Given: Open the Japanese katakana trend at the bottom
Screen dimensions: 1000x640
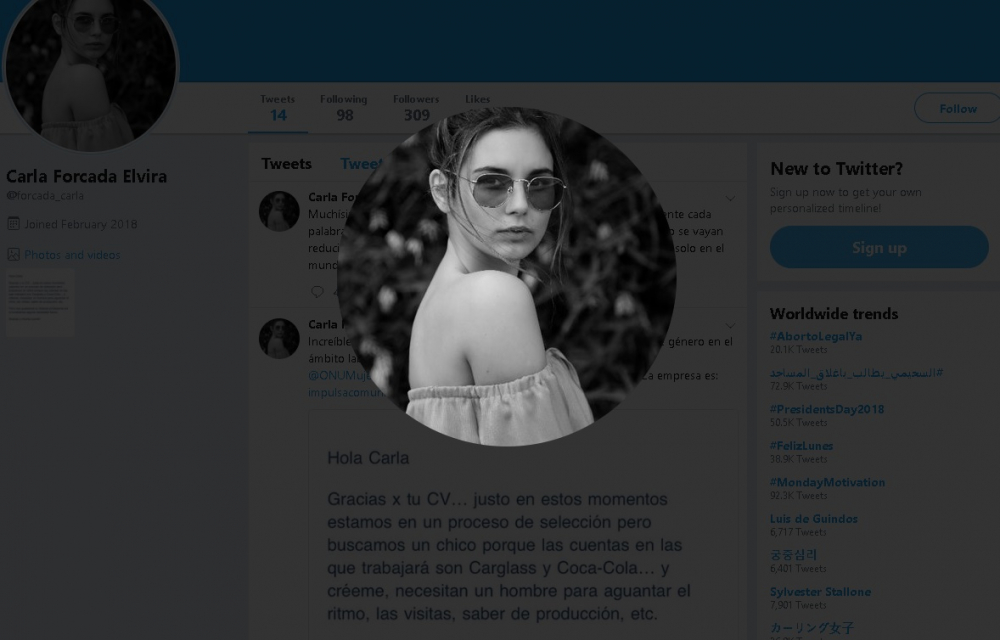Looking at the screenshot, I should pyautogui.click(x=811, y=628).
